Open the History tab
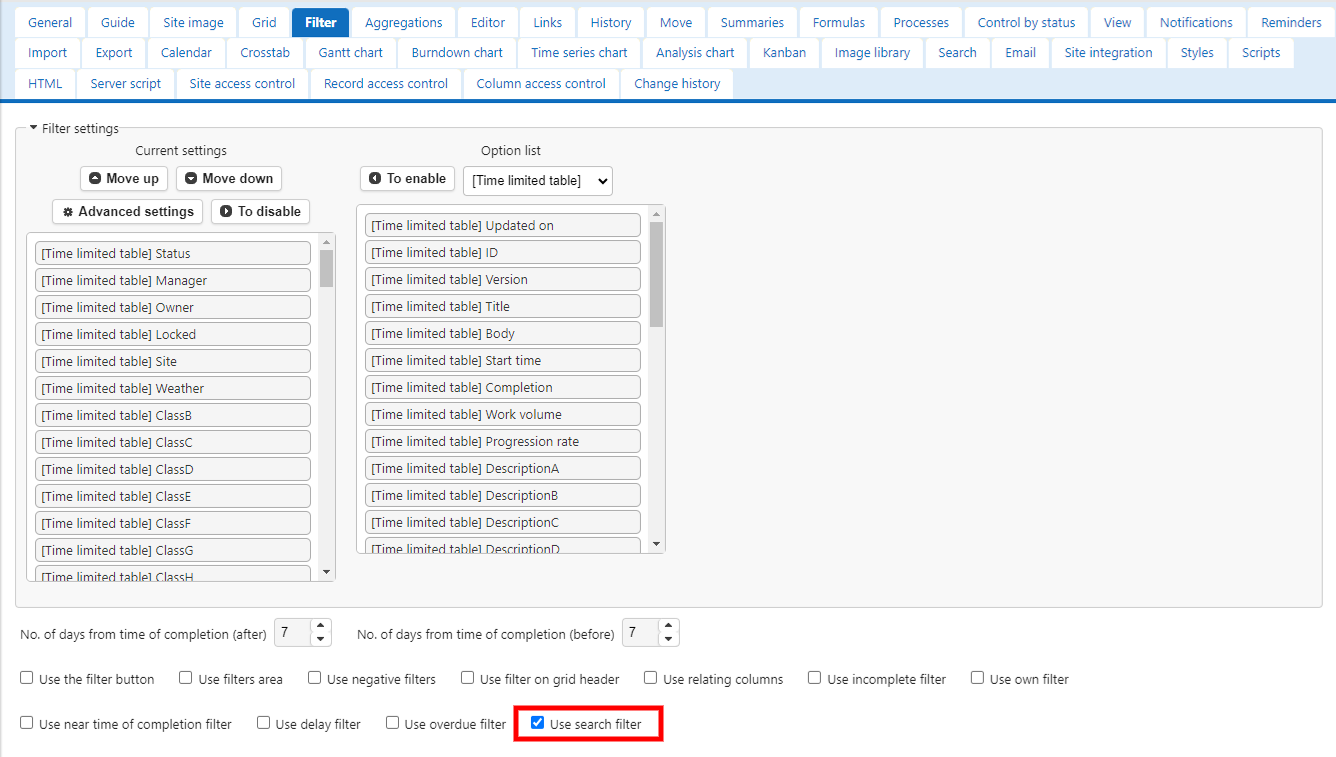Viewport: 1336px width, 757px height. (611, 22)
